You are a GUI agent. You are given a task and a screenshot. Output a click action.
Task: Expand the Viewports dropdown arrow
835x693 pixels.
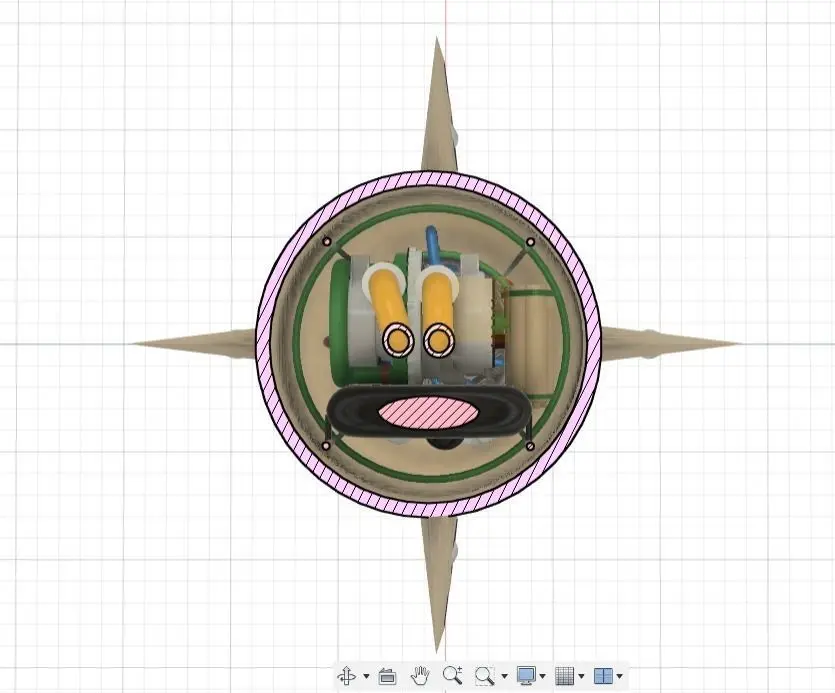click(x=619, y=676)
